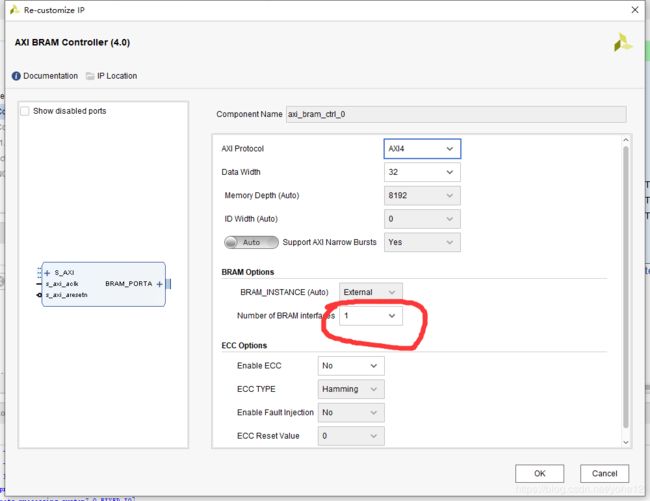Expand the BRAM_PORTA plus icon
The height and width of the screenshot is (501, 650).
160,284
